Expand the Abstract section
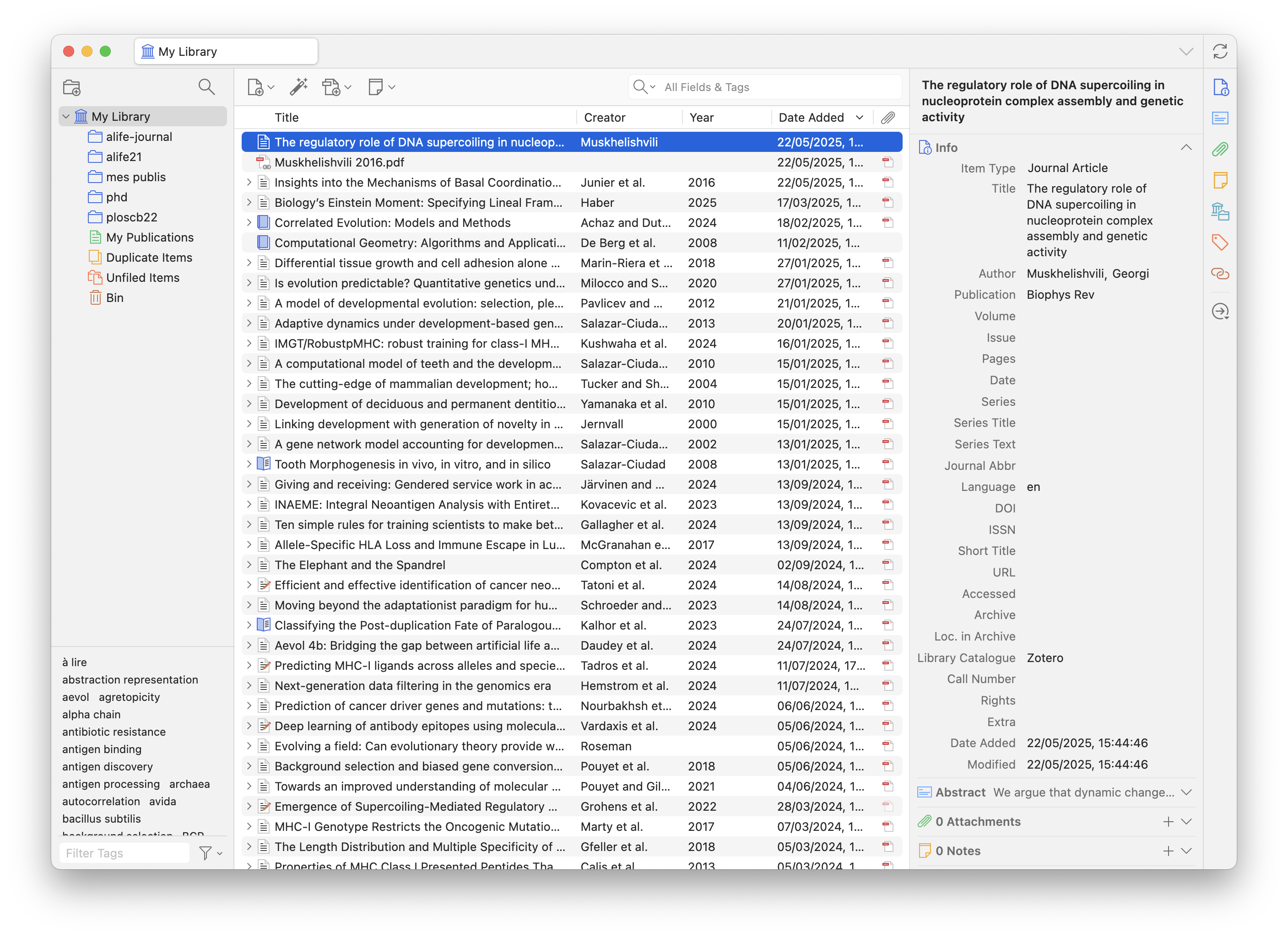 [1186, 792]
